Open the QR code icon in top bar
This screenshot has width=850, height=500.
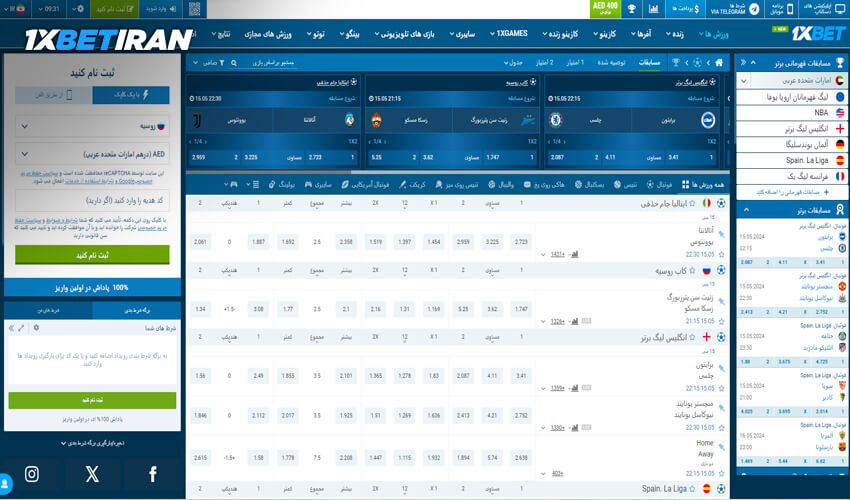195,9
